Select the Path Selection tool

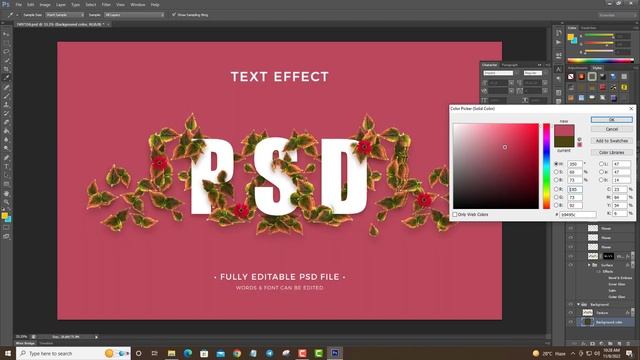click(6, 175)
